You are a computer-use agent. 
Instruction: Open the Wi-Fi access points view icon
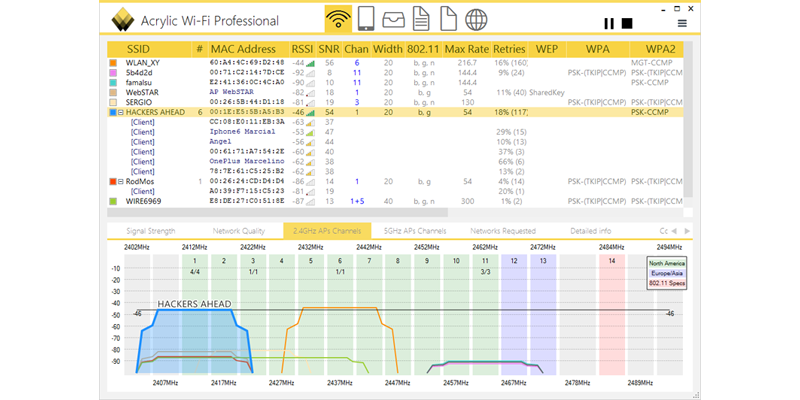click(339, 20)
